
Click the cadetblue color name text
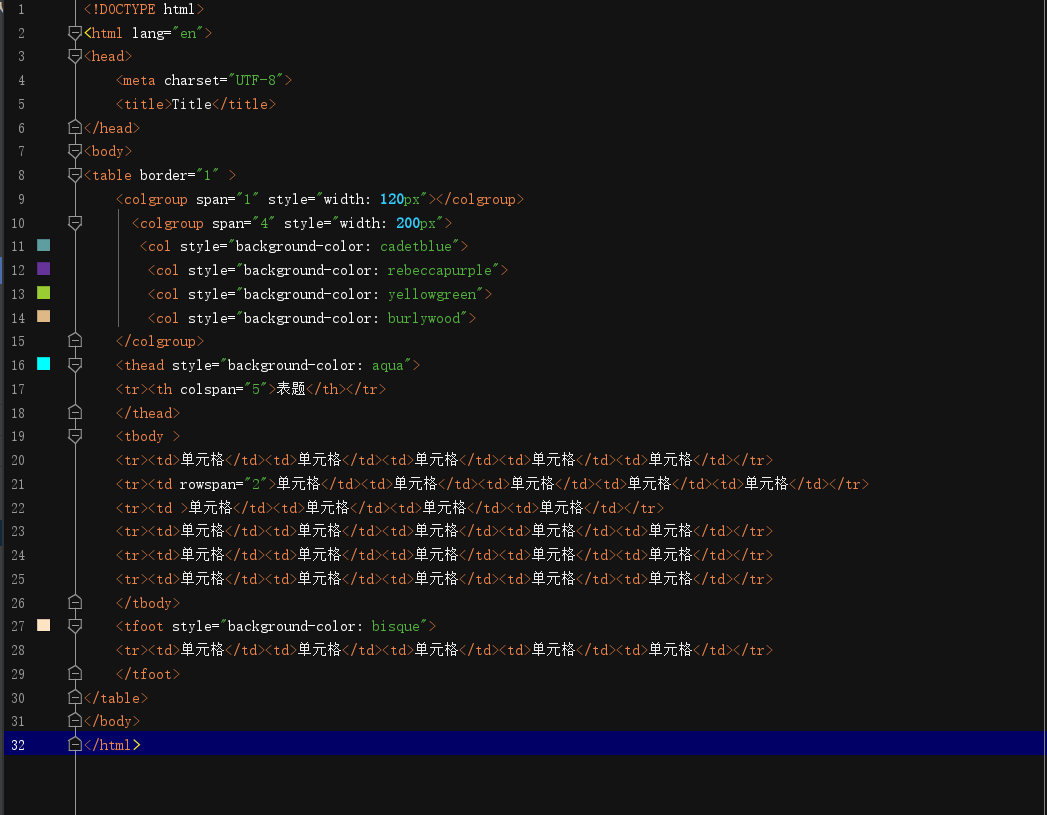click(416, 246)
